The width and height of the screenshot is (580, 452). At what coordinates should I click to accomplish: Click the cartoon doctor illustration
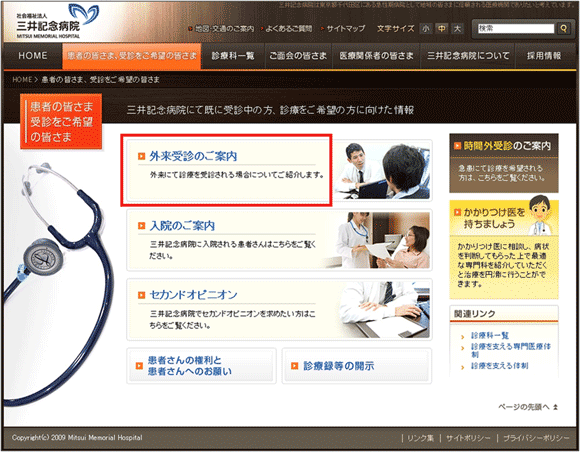click(541, 215)
